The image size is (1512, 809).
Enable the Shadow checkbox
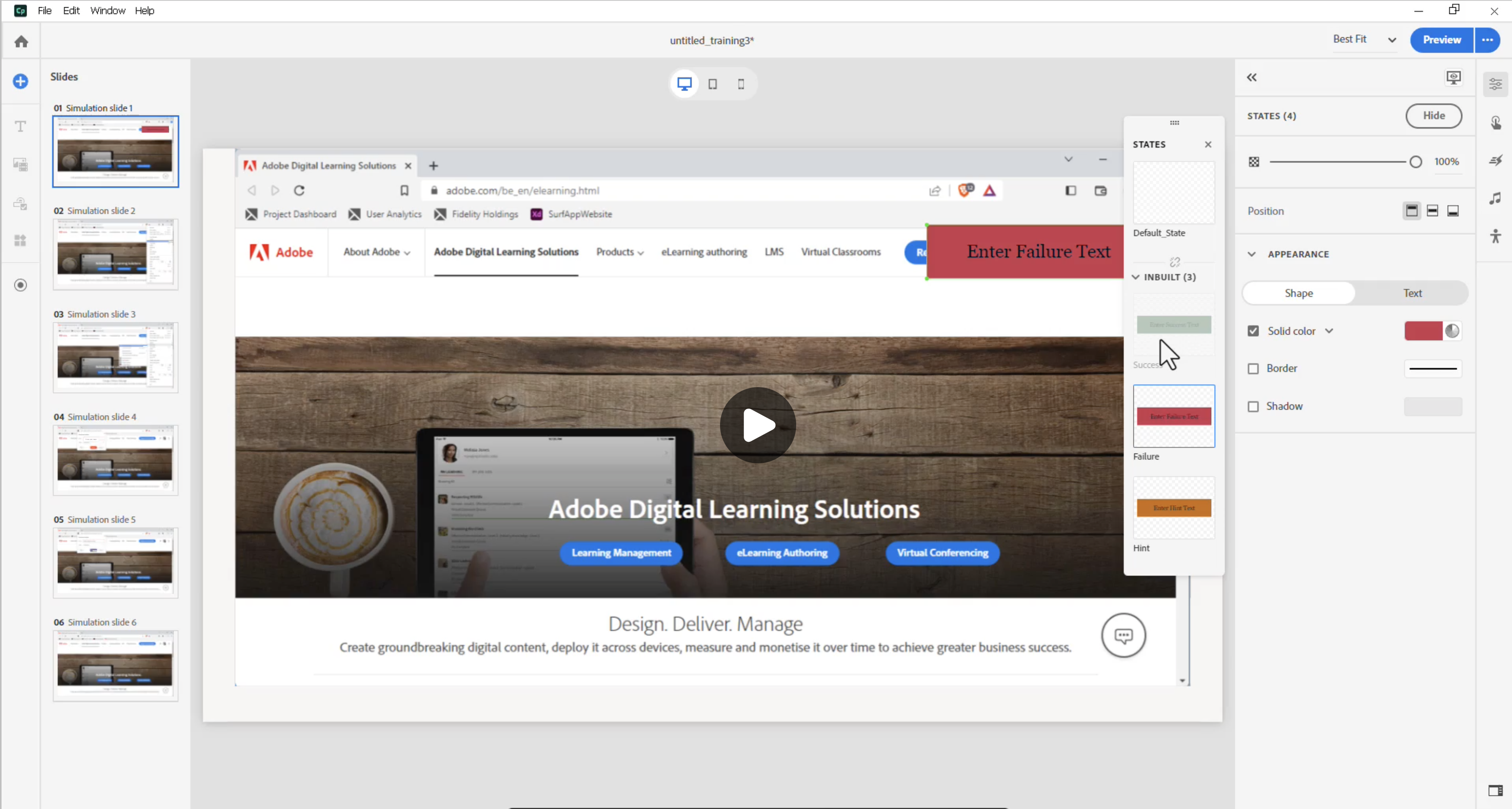pos(1253,406)
